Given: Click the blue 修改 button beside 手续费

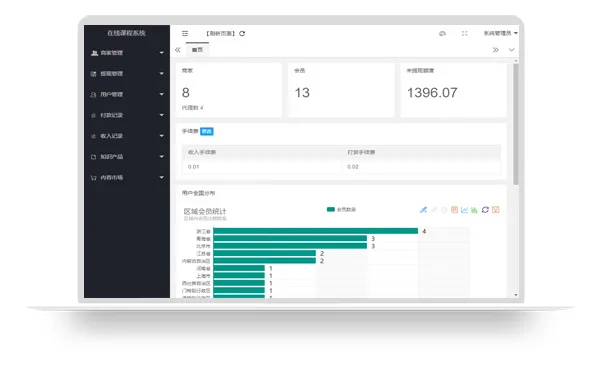Looking at the screenshot, I should pos(207,131).
